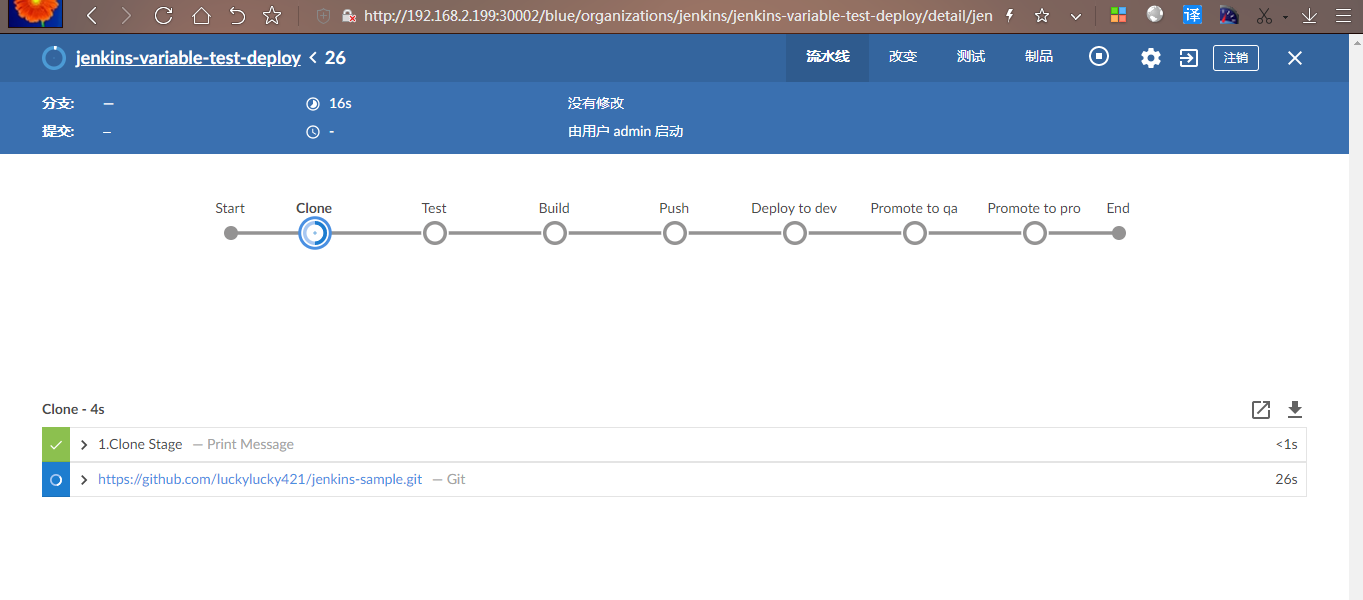This screenshot has width=1363, height=600.
Task: Expand the 1.Clone Stage step chevron
Action: coord(84,445)
